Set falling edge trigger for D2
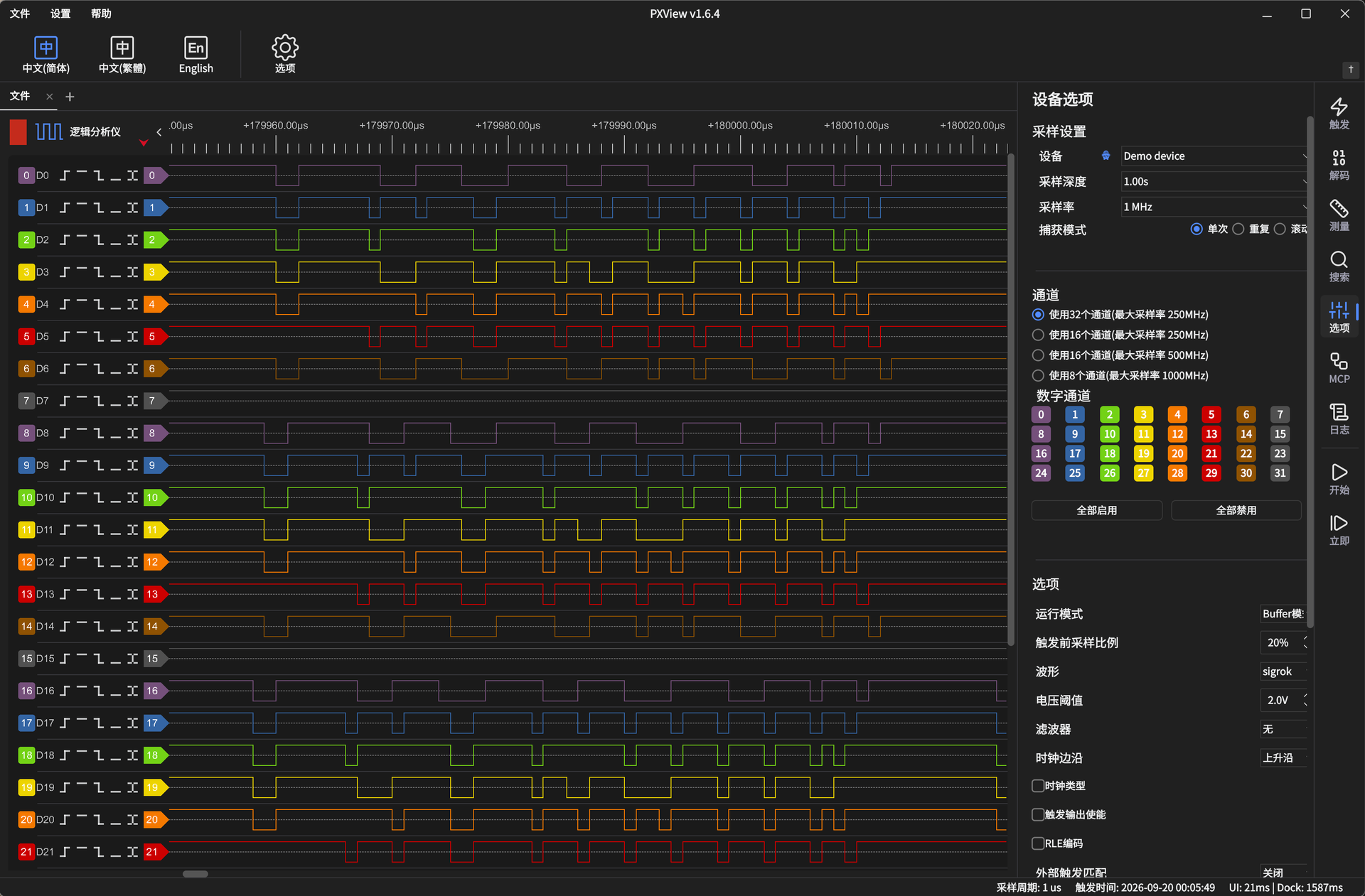The width and height of the screenshot is (1365, 896). pos(99,240)
